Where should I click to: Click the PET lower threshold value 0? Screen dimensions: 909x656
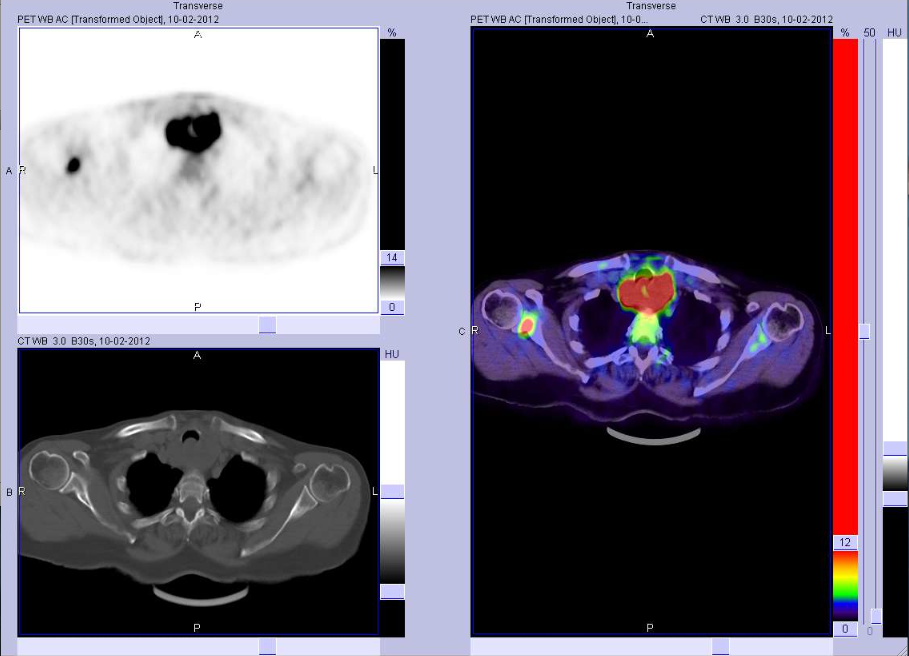(x=392, y=307)
